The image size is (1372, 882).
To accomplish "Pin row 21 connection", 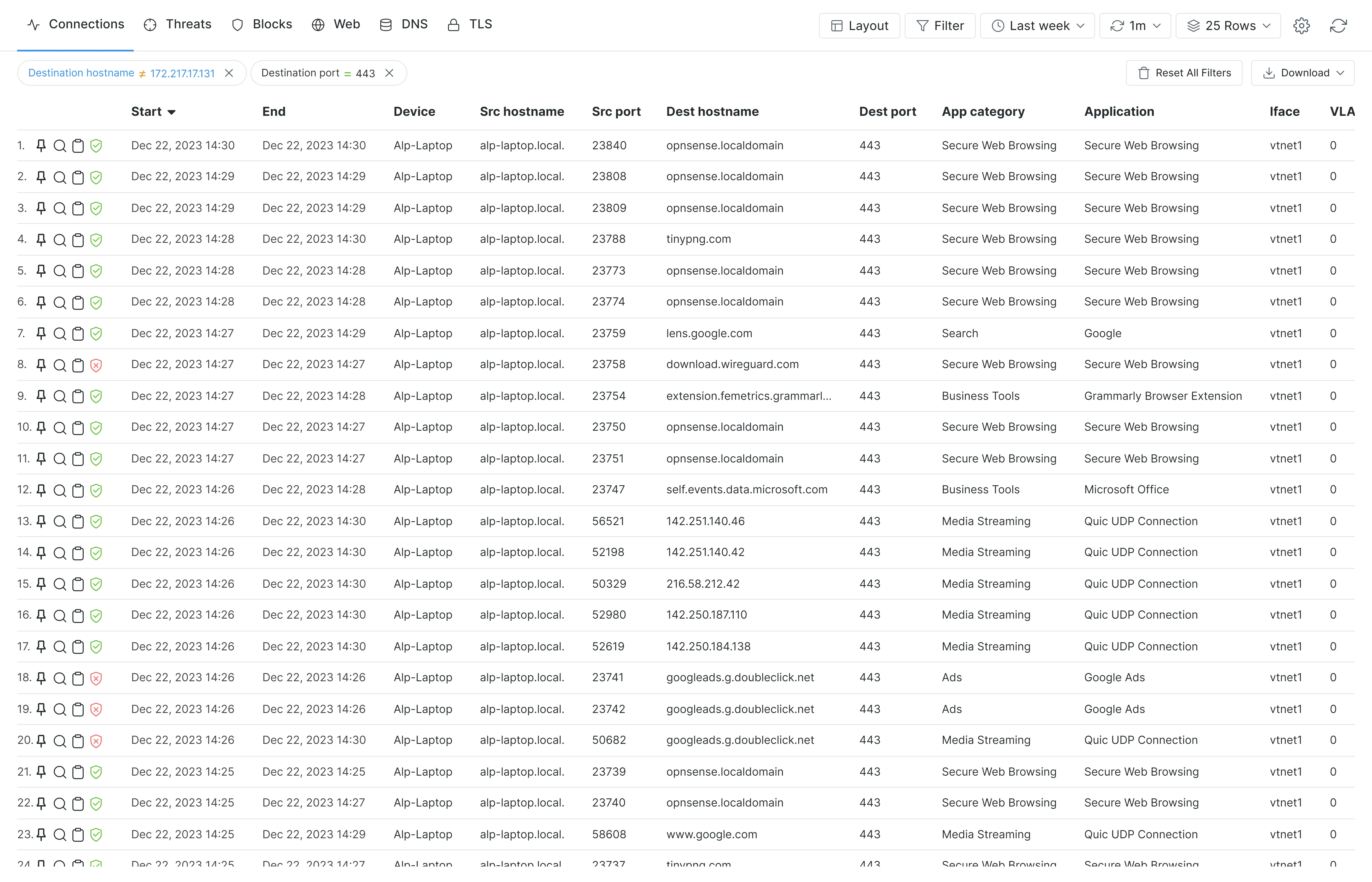I will (x=41, y=772).
